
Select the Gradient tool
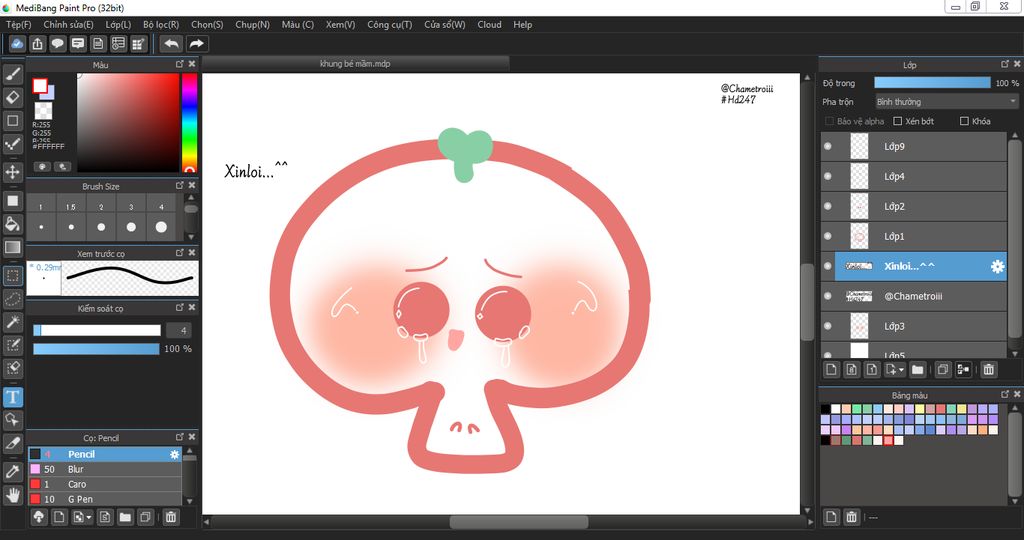click(x=12, y=247)
